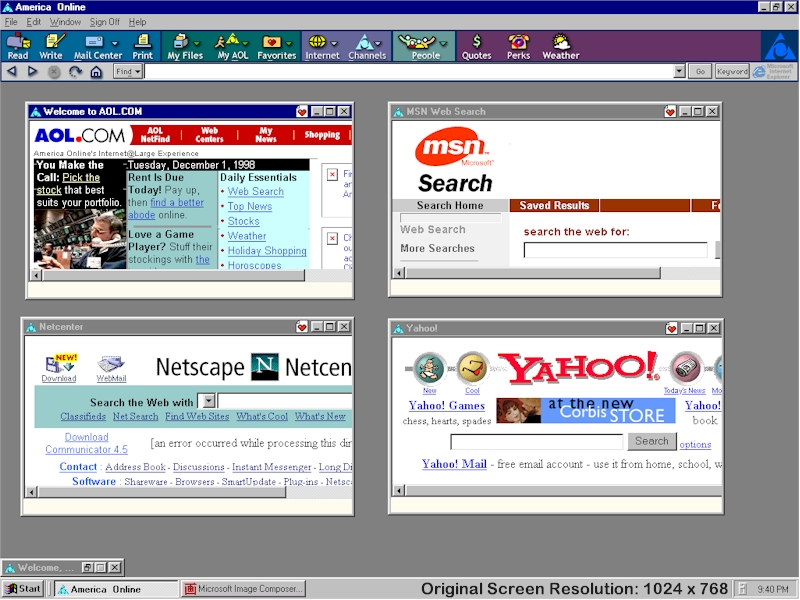This screenshot has height=600, width=800.
Task: Open the Sign Off menu
Action: coord(105,22)
